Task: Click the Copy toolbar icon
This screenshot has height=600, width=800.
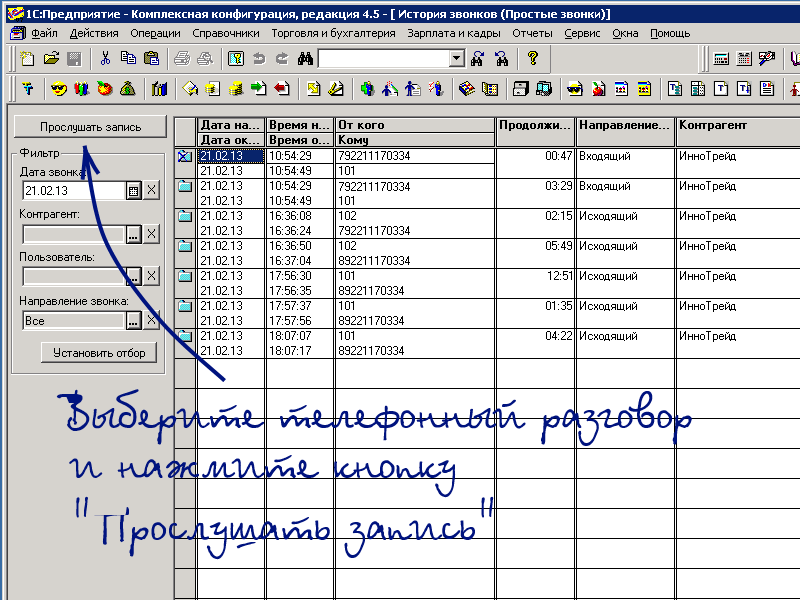Action: 128,59
